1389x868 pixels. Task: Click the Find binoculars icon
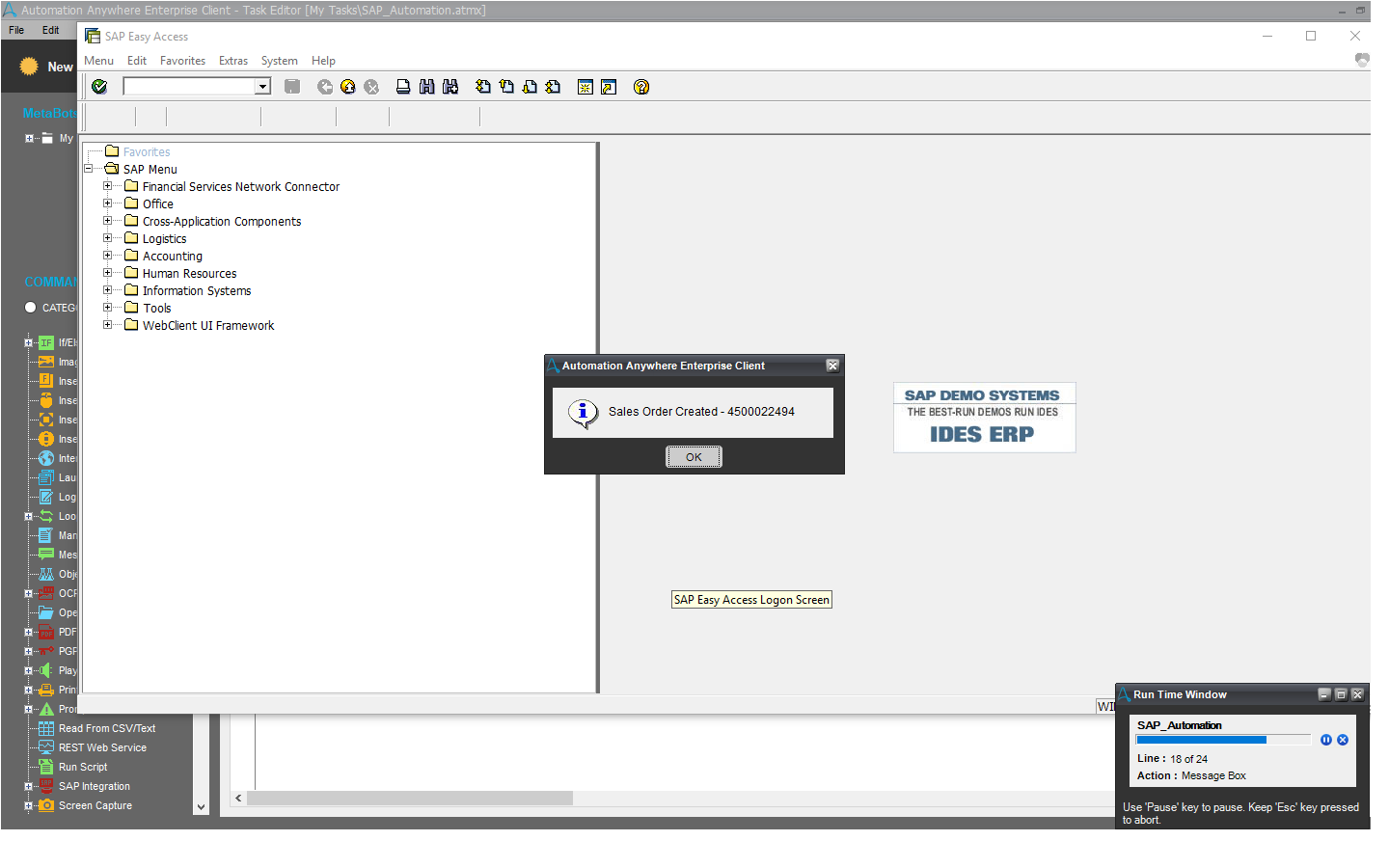[426, 87]
